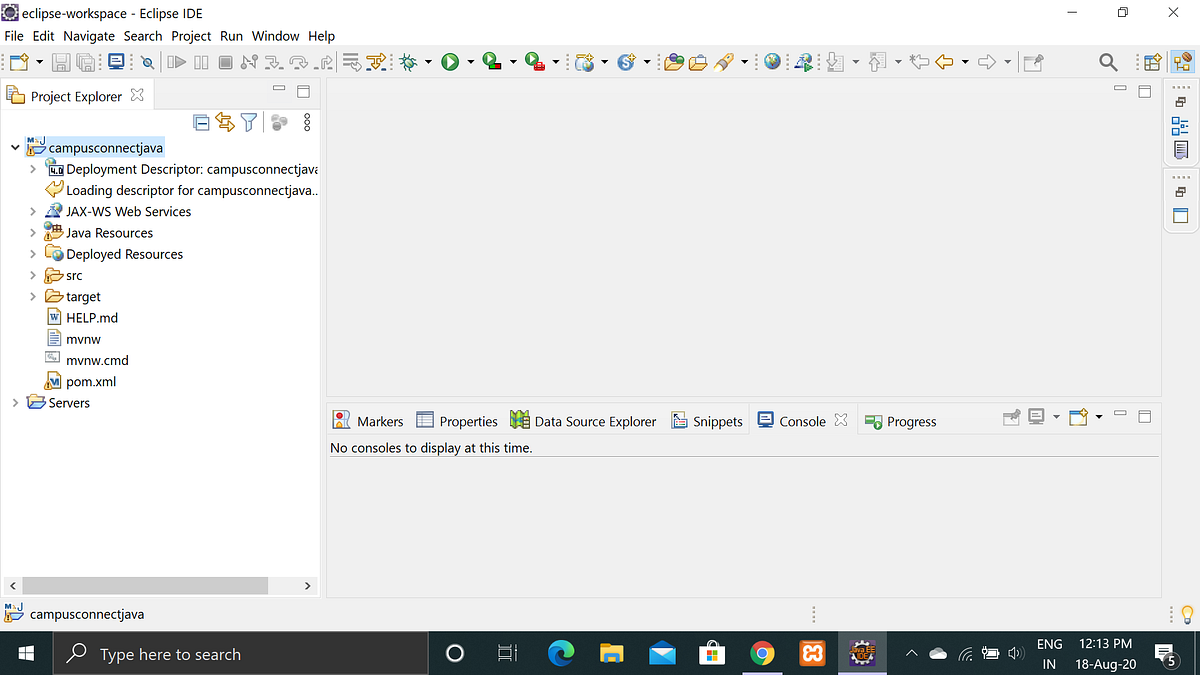
Task: Click the Open Perspective icon near top right
Action: pyautogui.click(x=1152, y=62)
